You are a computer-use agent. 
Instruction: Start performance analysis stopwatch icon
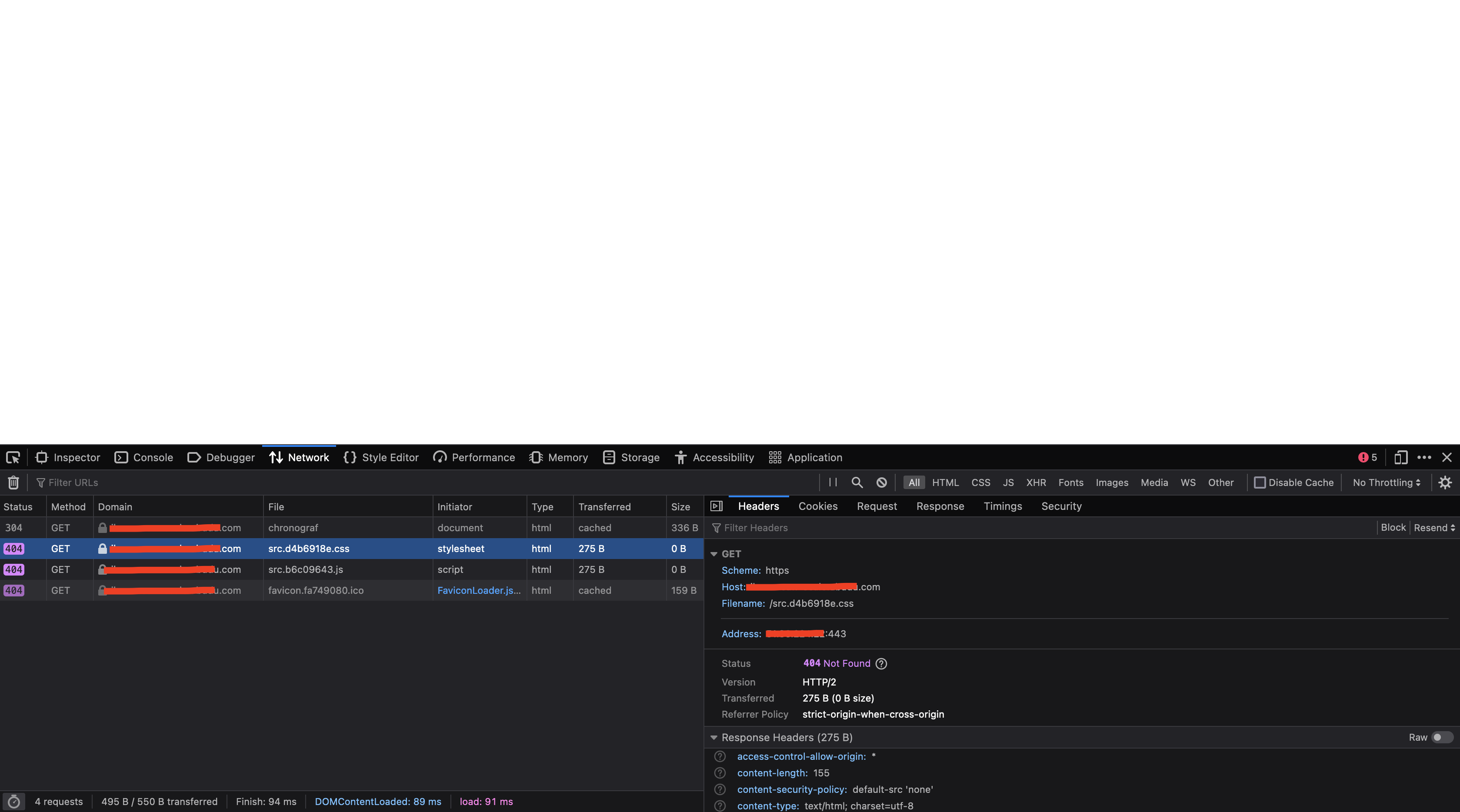tap(14, 801)
